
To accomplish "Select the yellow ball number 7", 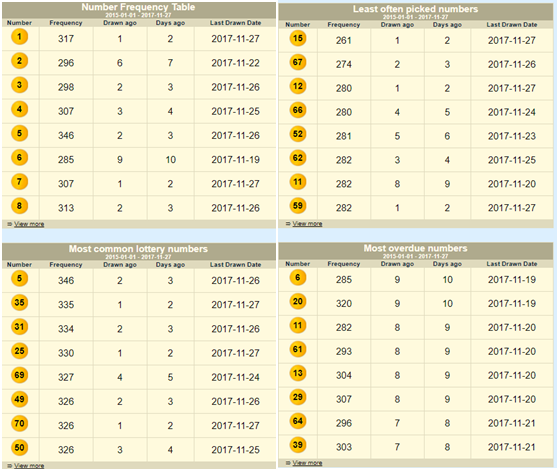I will click(x=20, y=182).
